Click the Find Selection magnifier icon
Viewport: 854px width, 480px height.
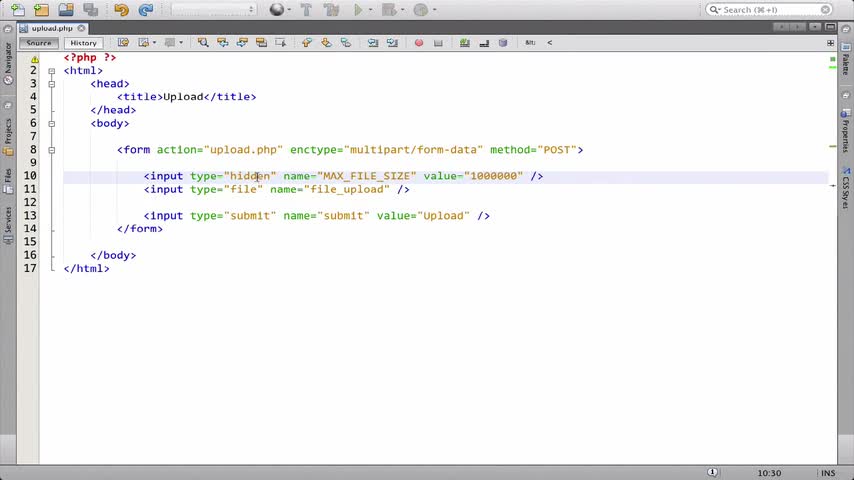click(203, 42)
